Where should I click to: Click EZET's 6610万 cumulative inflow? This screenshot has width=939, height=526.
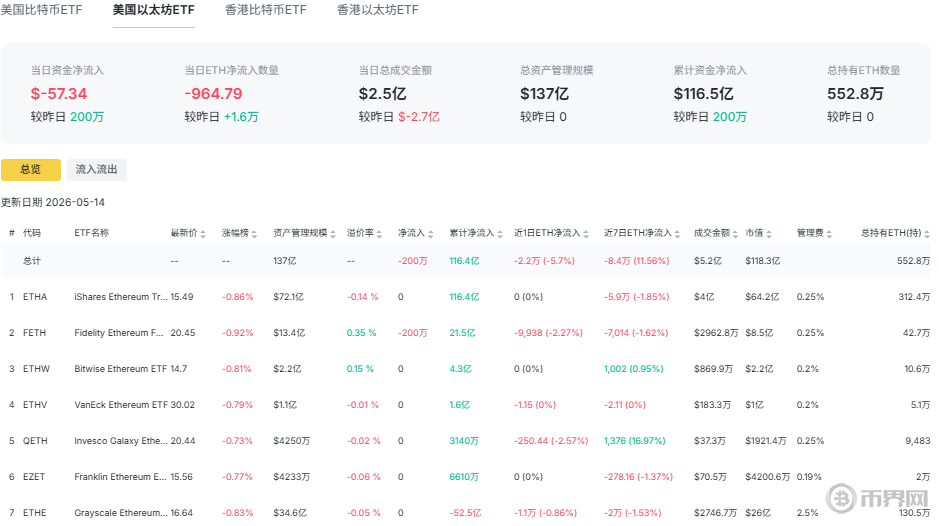pyautogui.click(x=464, y=476)
